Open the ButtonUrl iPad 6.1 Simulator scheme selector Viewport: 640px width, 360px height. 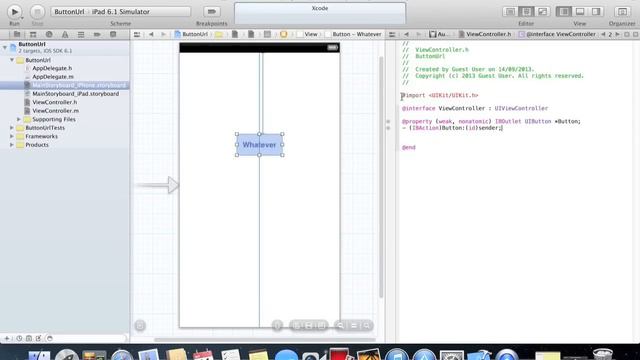pyautogui.click(x=121, y=12)
